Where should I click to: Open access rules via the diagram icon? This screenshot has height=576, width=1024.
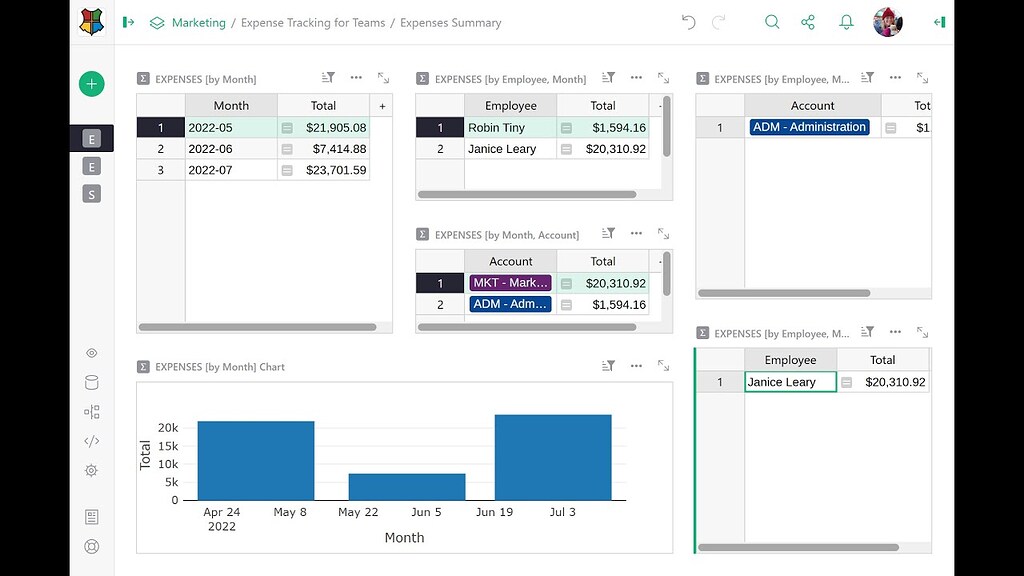pyautogui.click(x=91, y=411)
